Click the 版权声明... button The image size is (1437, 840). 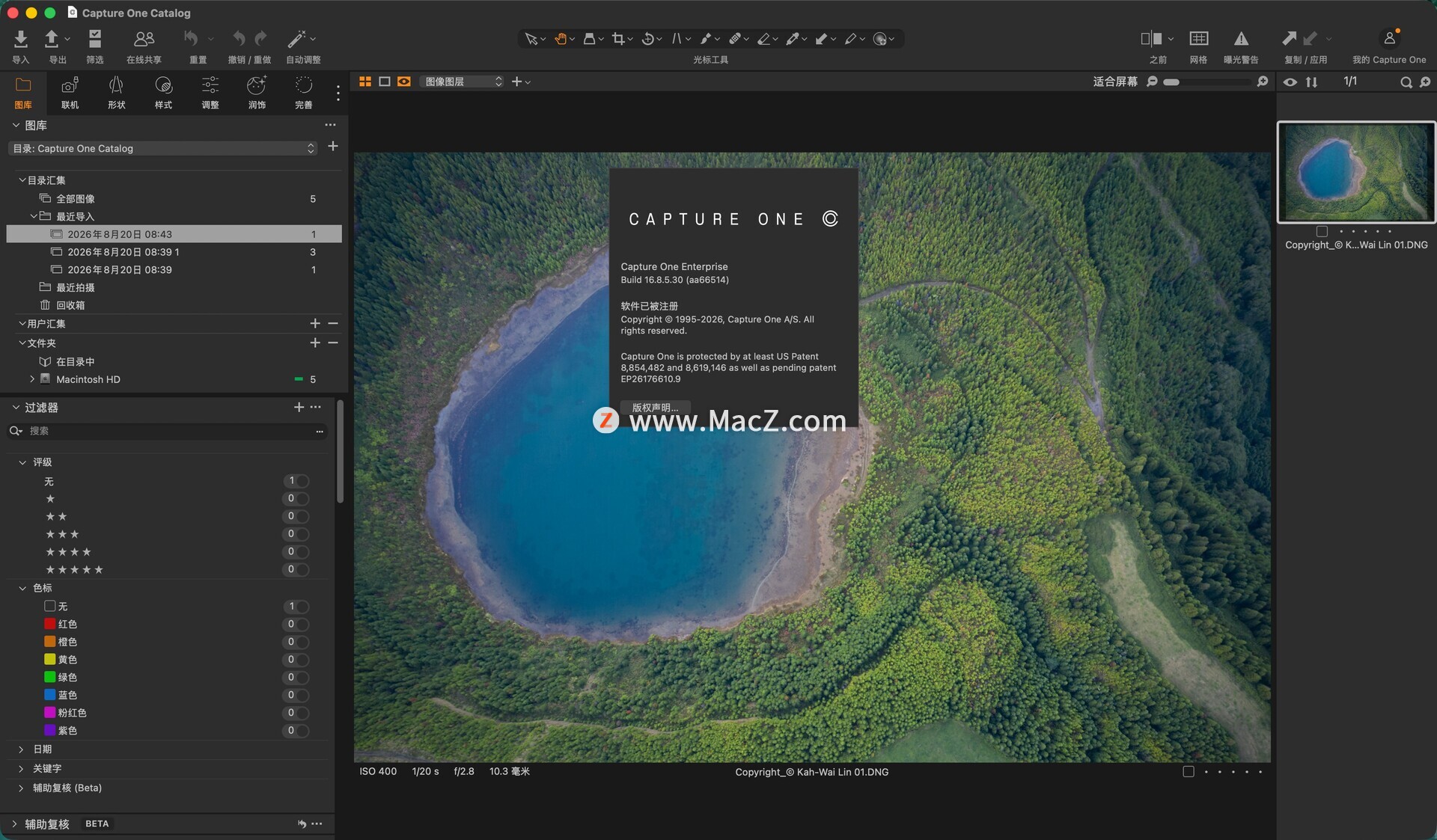point(655,408)
